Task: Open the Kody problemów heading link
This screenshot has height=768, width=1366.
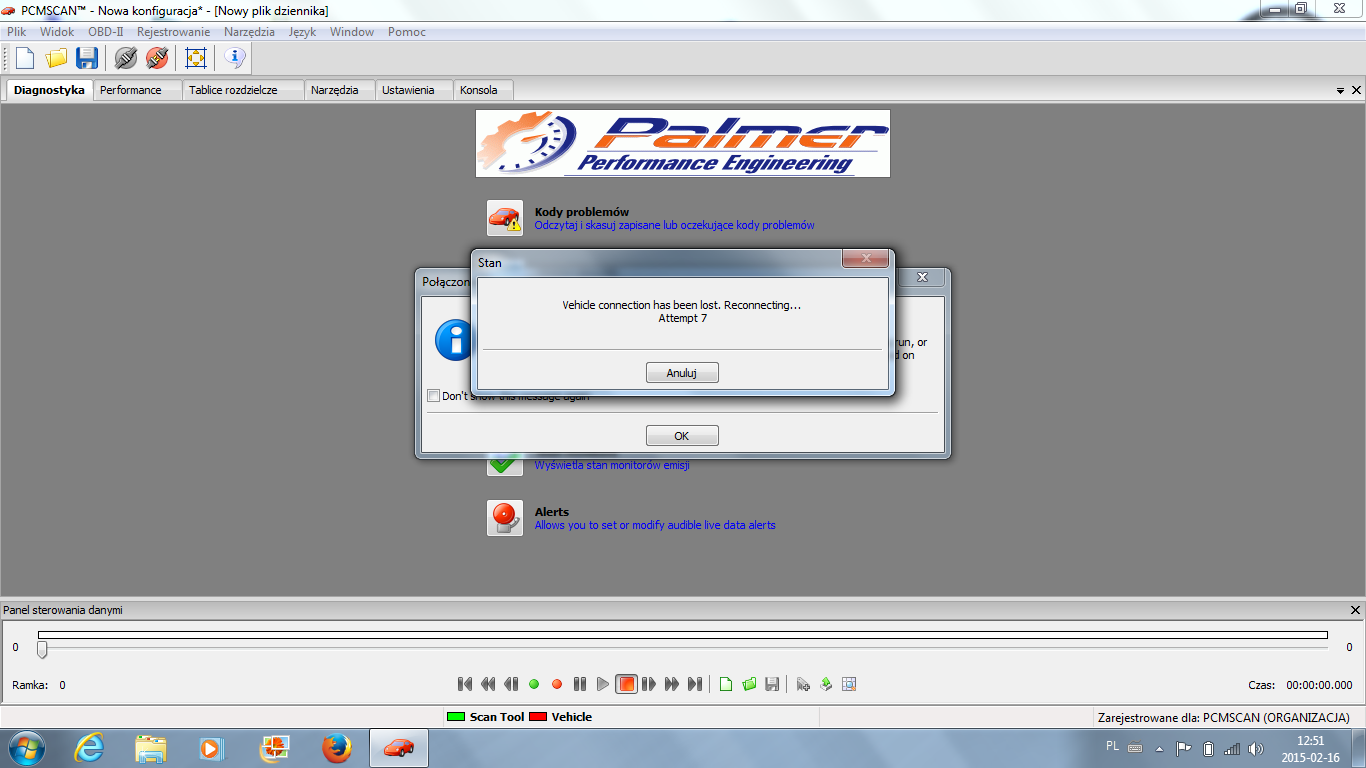Action: pyautogui.click(x=582, y=212)
